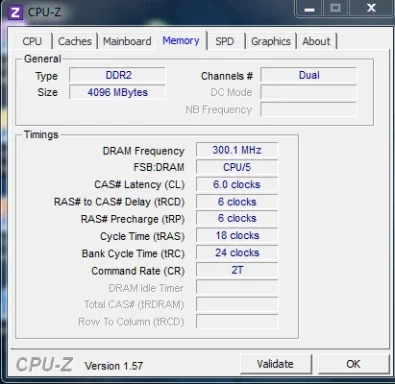395x384 pixels.
Task: Click the Command Rate value 2T
Action: pyautogui.click(x=237, y=270)
